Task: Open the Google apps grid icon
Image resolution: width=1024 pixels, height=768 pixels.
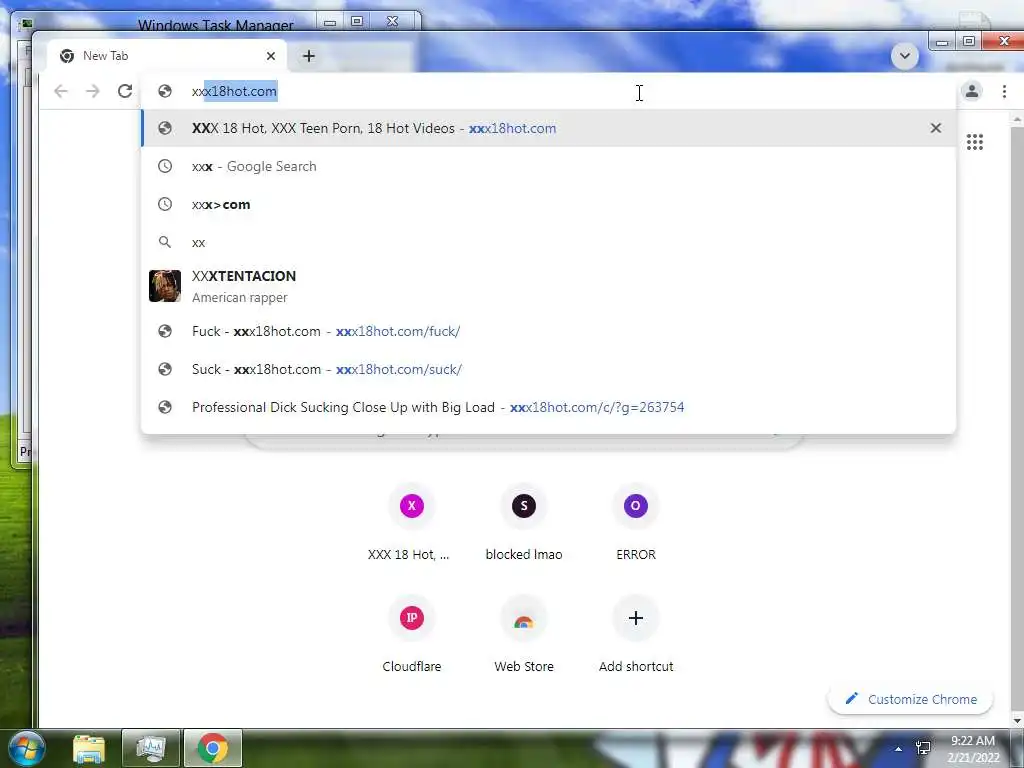Action: (975, 142)
